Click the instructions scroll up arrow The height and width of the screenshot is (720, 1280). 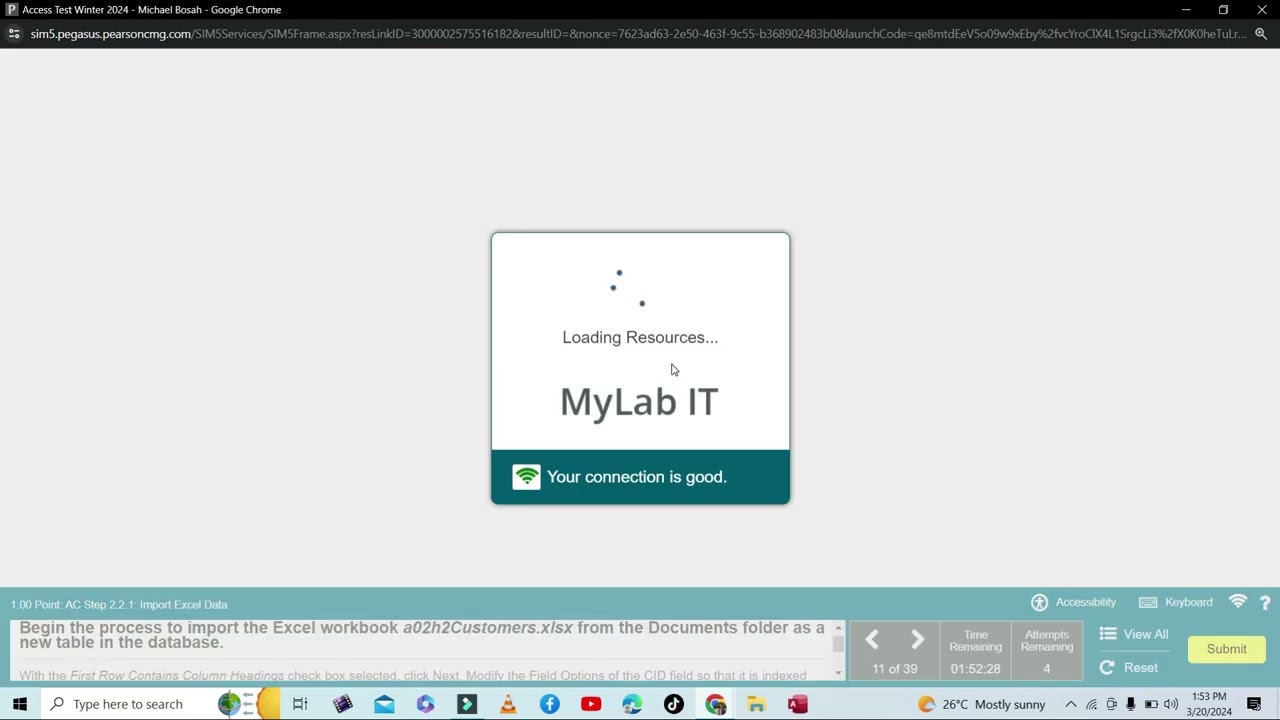coord(838,628)
